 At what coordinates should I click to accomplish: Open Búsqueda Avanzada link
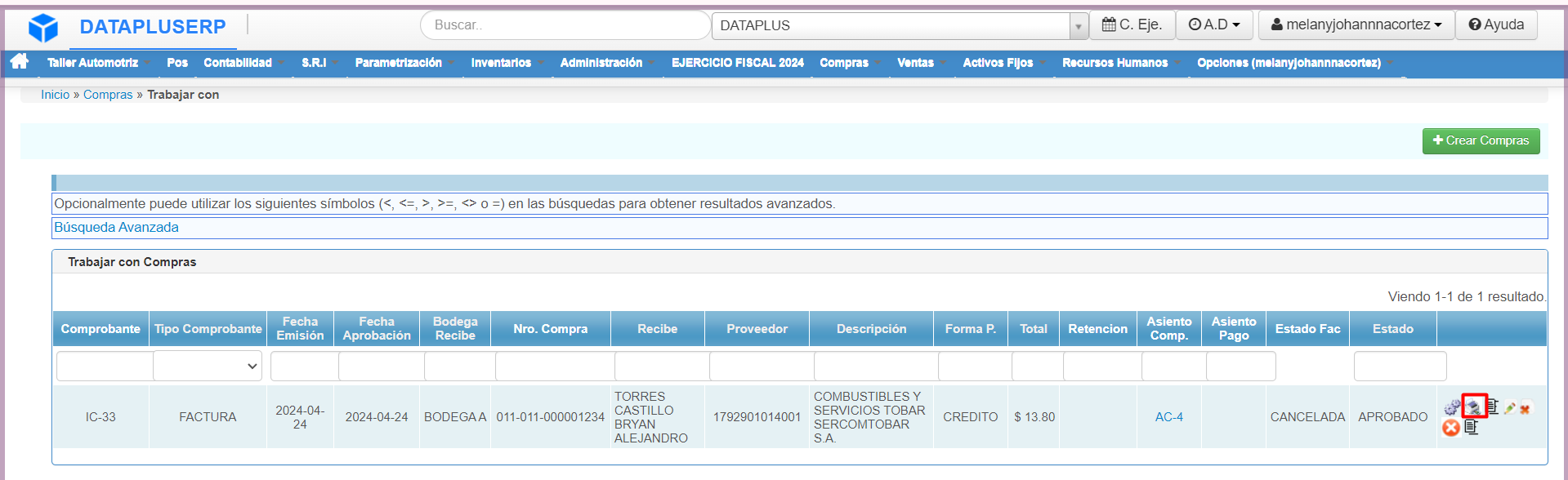pos(116,228)
